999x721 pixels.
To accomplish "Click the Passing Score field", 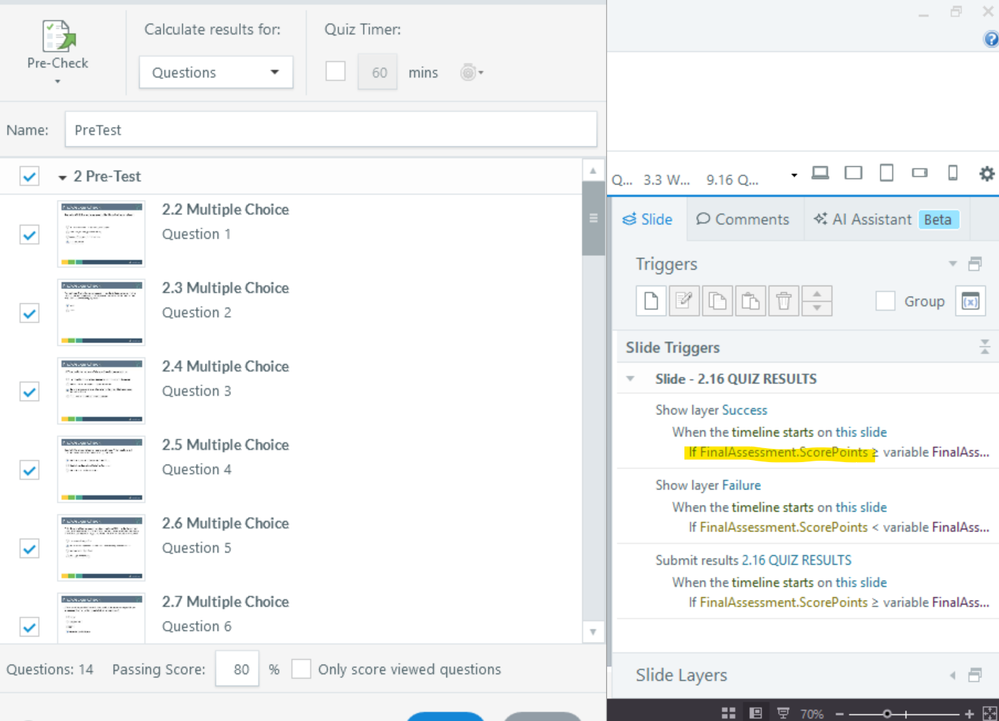I will (237, 669).
